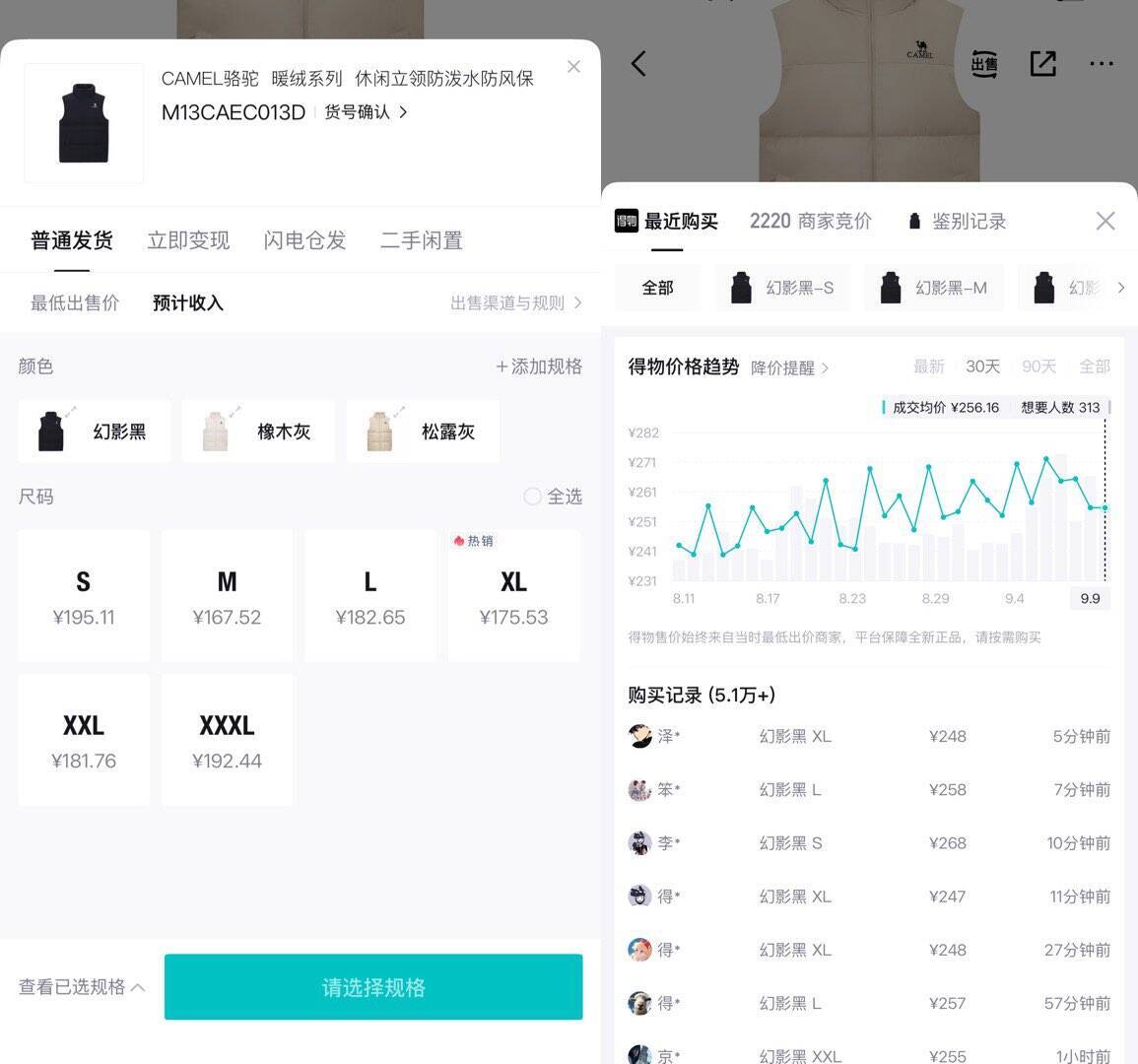
Task: Switch to the 二手闲置 tab
Action: pyautogui.click(x=422, y=240)
